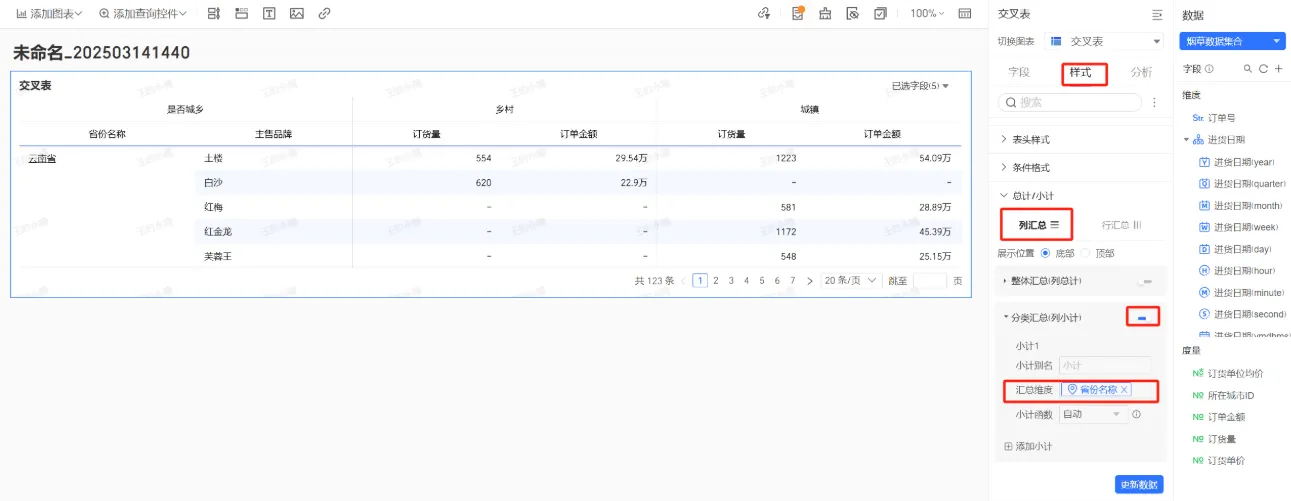
Task: Select the 进货日期(year) field
Action: click(1237, 162)
